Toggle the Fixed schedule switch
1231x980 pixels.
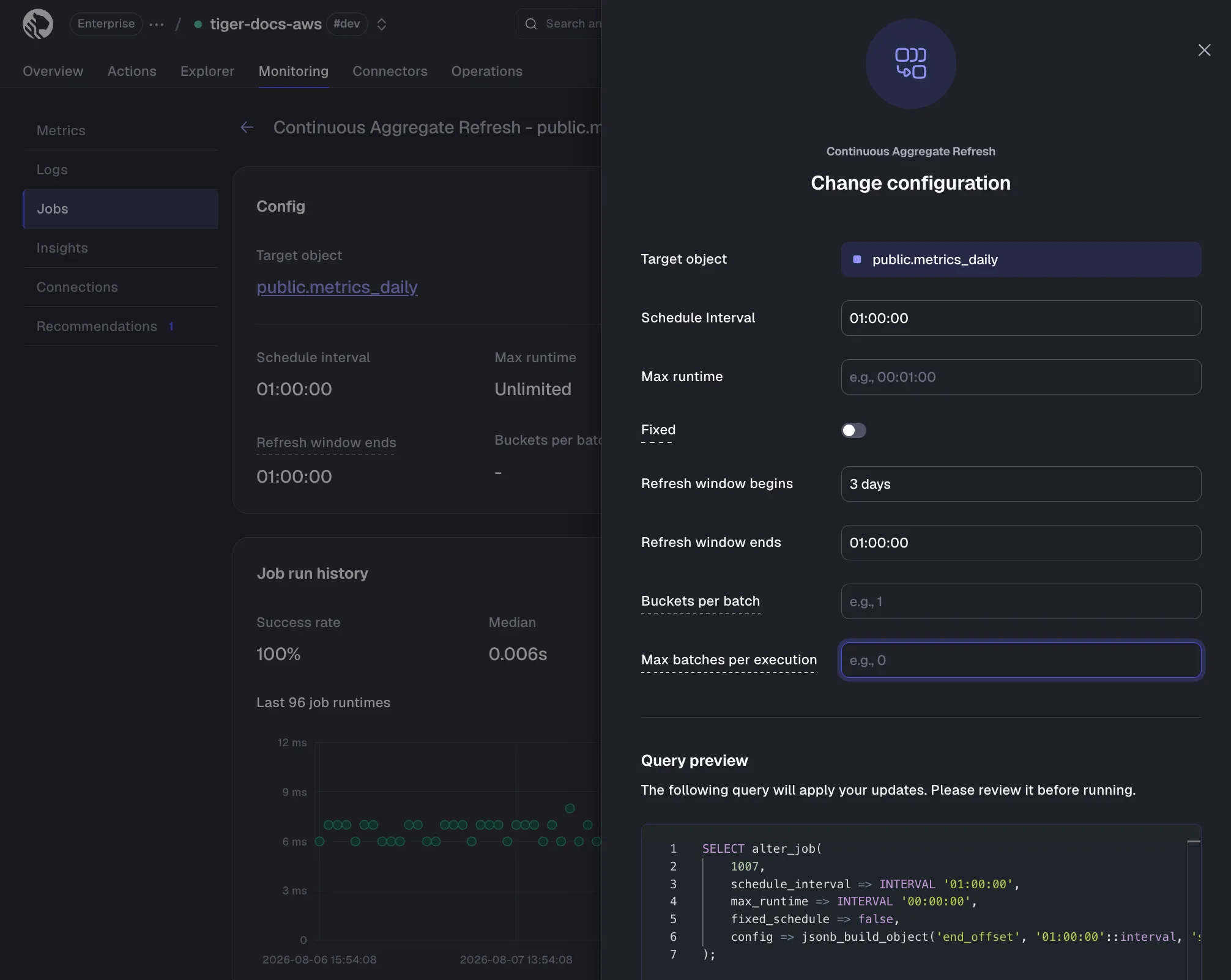(854, 430)
